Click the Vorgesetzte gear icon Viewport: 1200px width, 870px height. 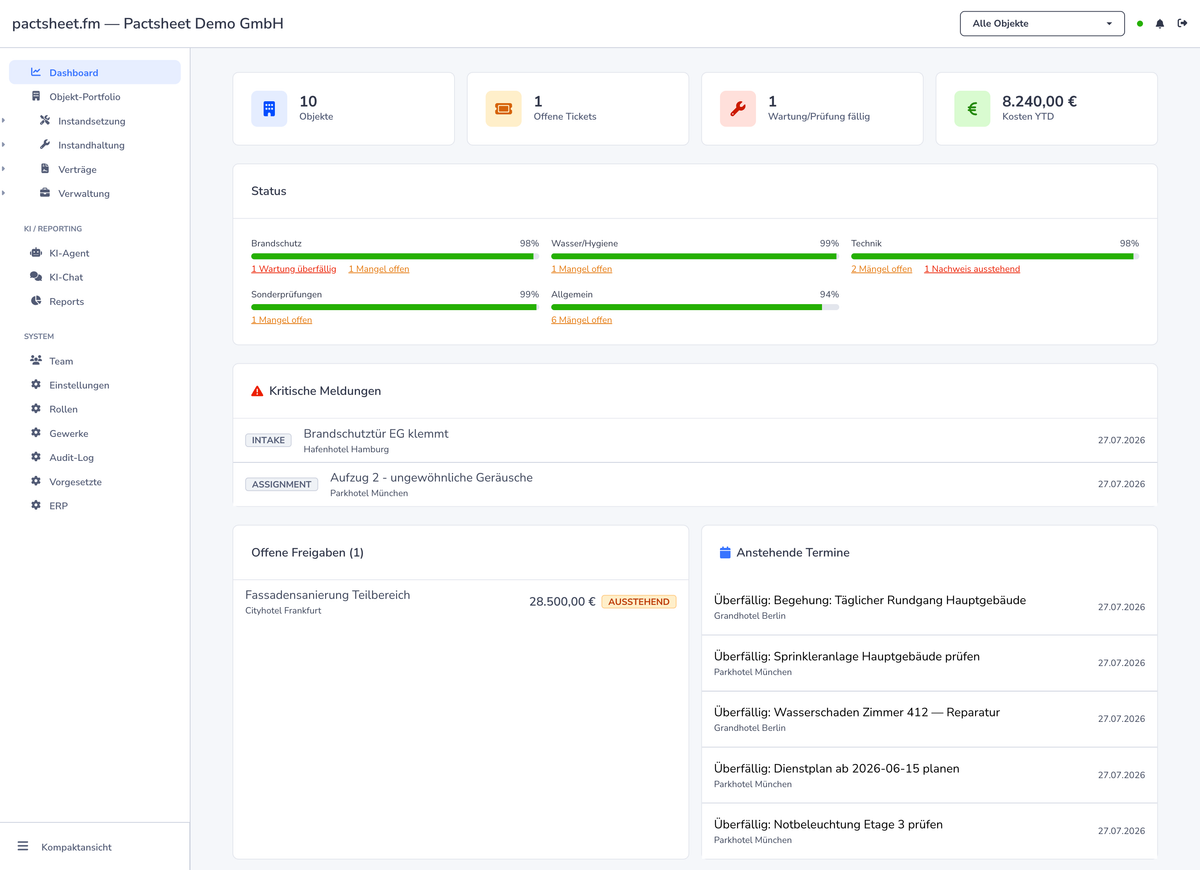(36, 481)
